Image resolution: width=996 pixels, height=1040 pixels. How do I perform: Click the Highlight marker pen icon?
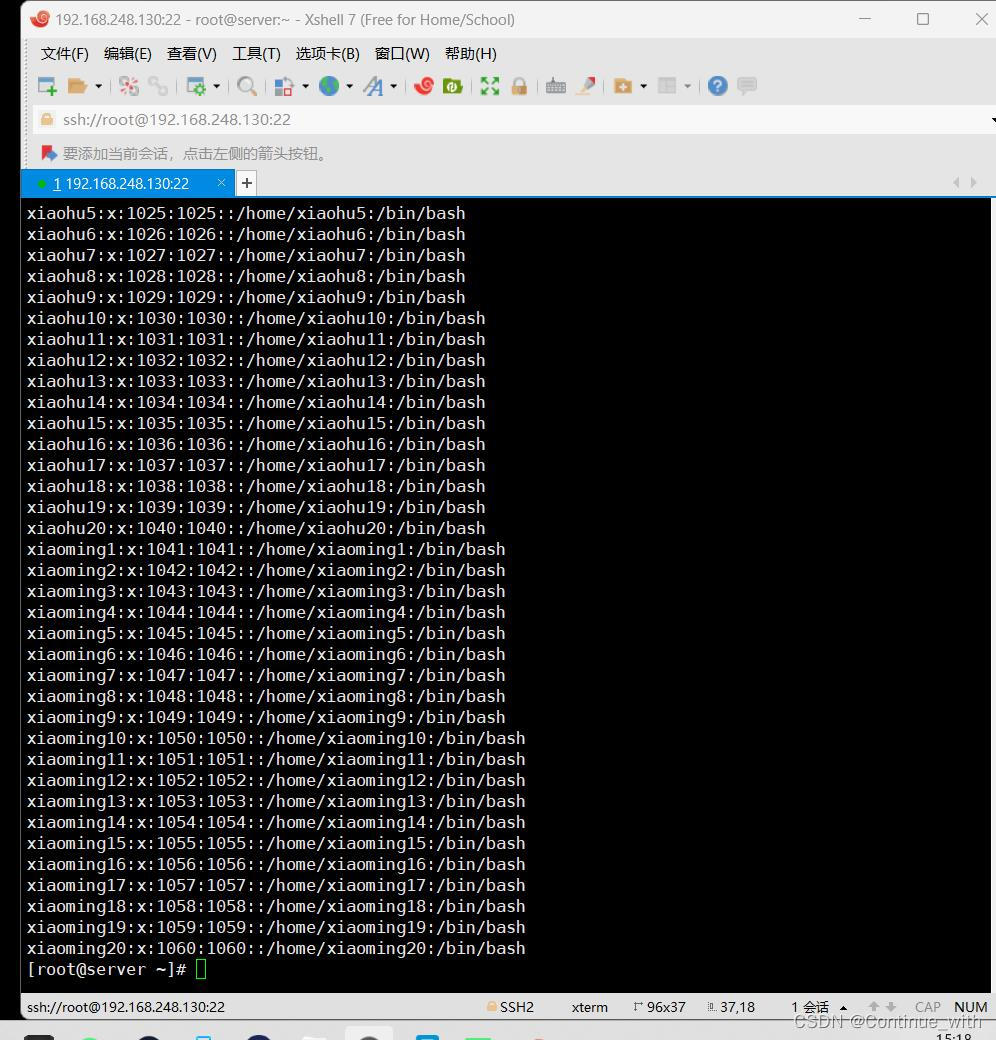pos(586,86)
